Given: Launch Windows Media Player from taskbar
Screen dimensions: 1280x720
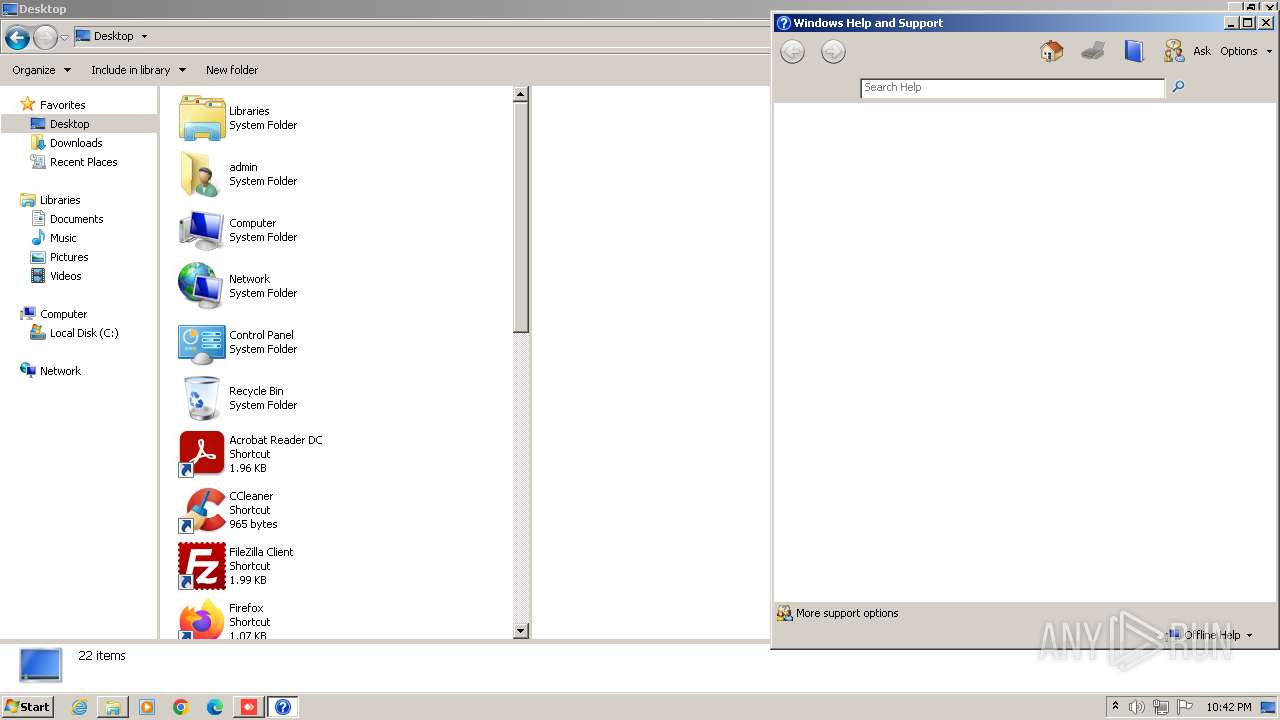Looking at the screenshot, I should click(147, 707).
